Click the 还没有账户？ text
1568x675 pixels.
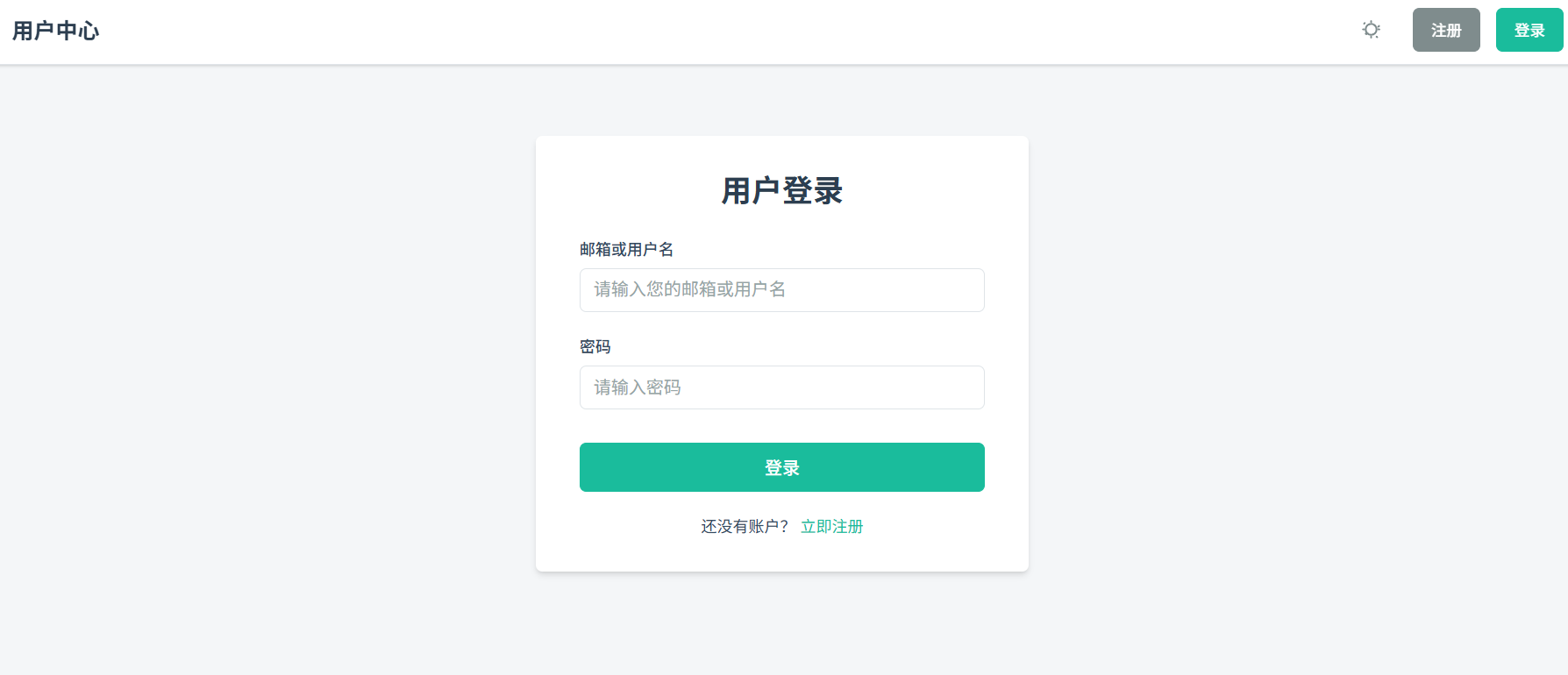745,526
